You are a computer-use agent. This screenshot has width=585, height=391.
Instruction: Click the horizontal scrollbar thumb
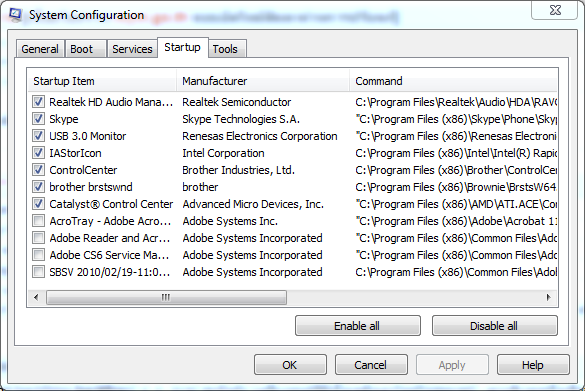pyautogui.click(x=166, y=297)
